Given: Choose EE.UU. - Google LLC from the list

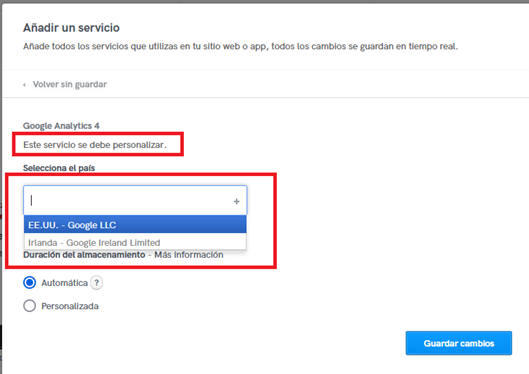Looking at the screenshot, I should point(135,225).
